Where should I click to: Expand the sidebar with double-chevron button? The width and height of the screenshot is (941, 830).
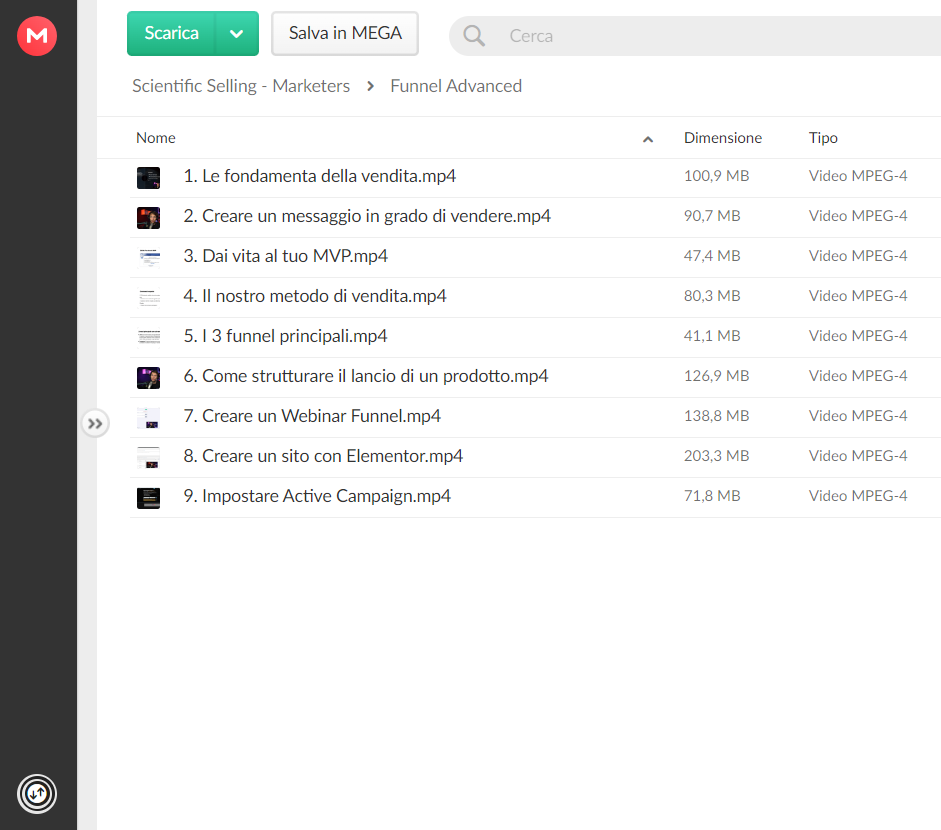coord(95,424)
